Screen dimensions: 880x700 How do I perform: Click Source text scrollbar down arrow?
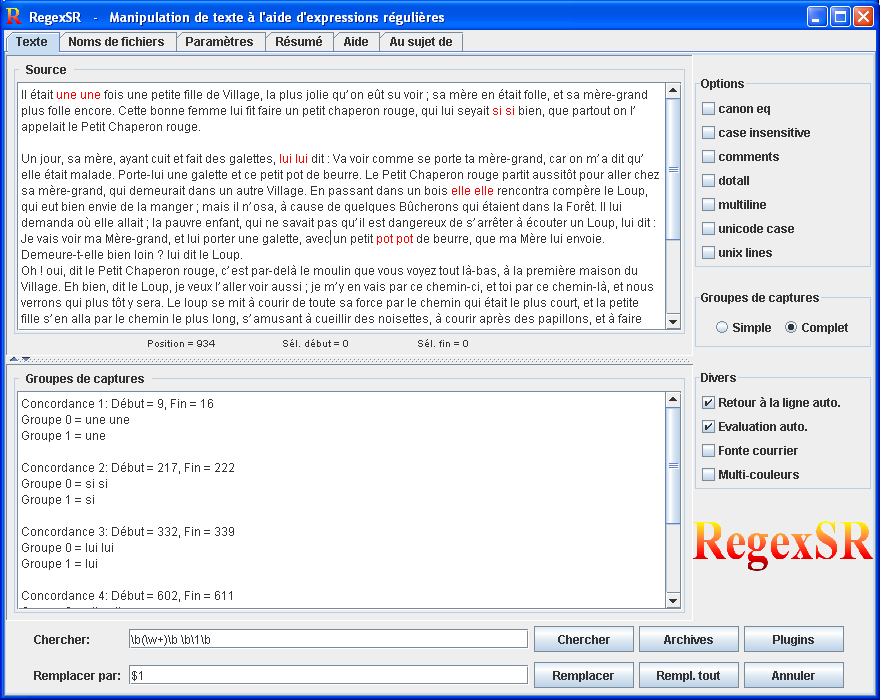[673, 320]
